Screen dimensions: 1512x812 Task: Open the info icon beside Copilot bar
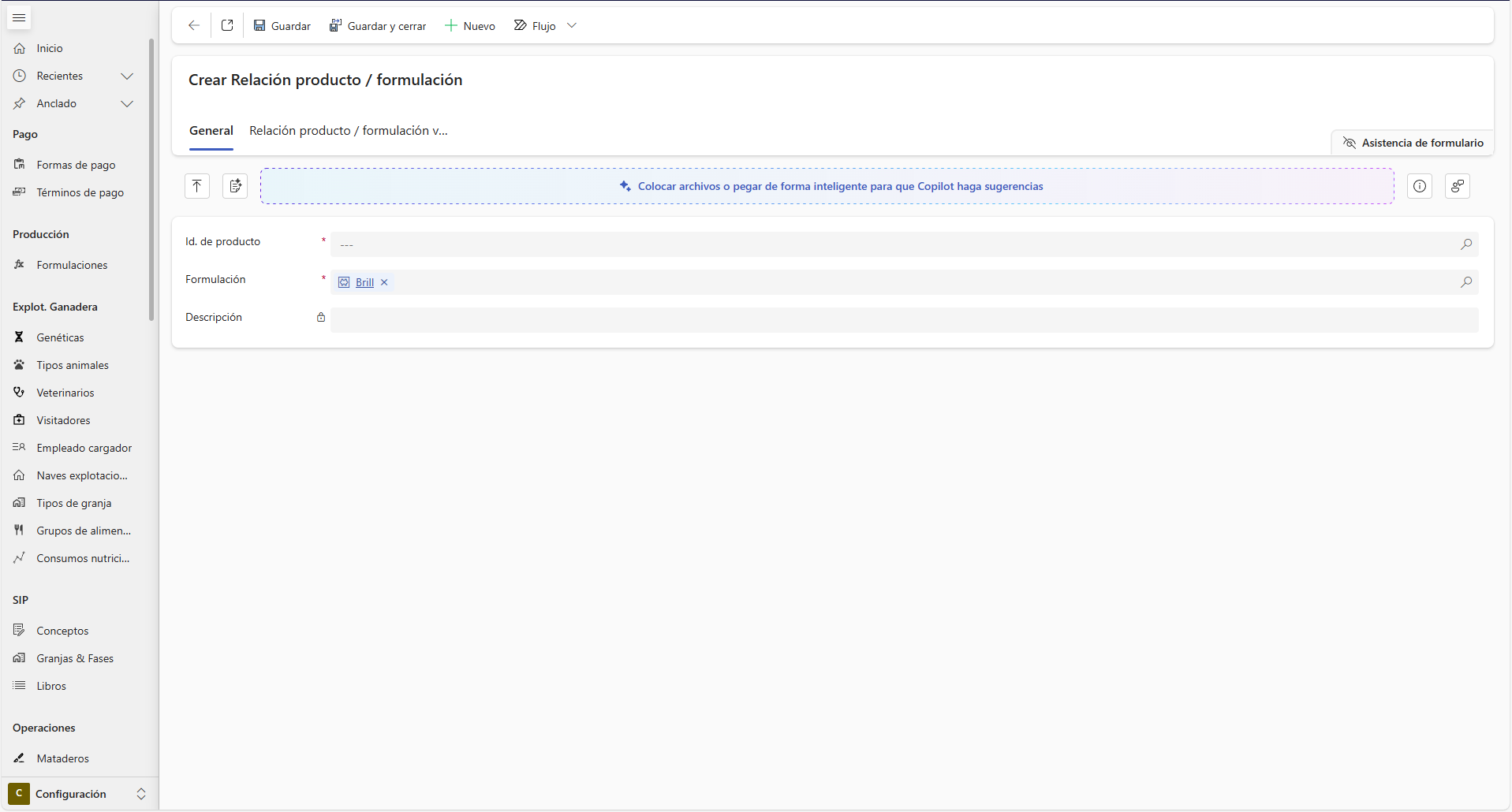click(x=1419, y=187)
